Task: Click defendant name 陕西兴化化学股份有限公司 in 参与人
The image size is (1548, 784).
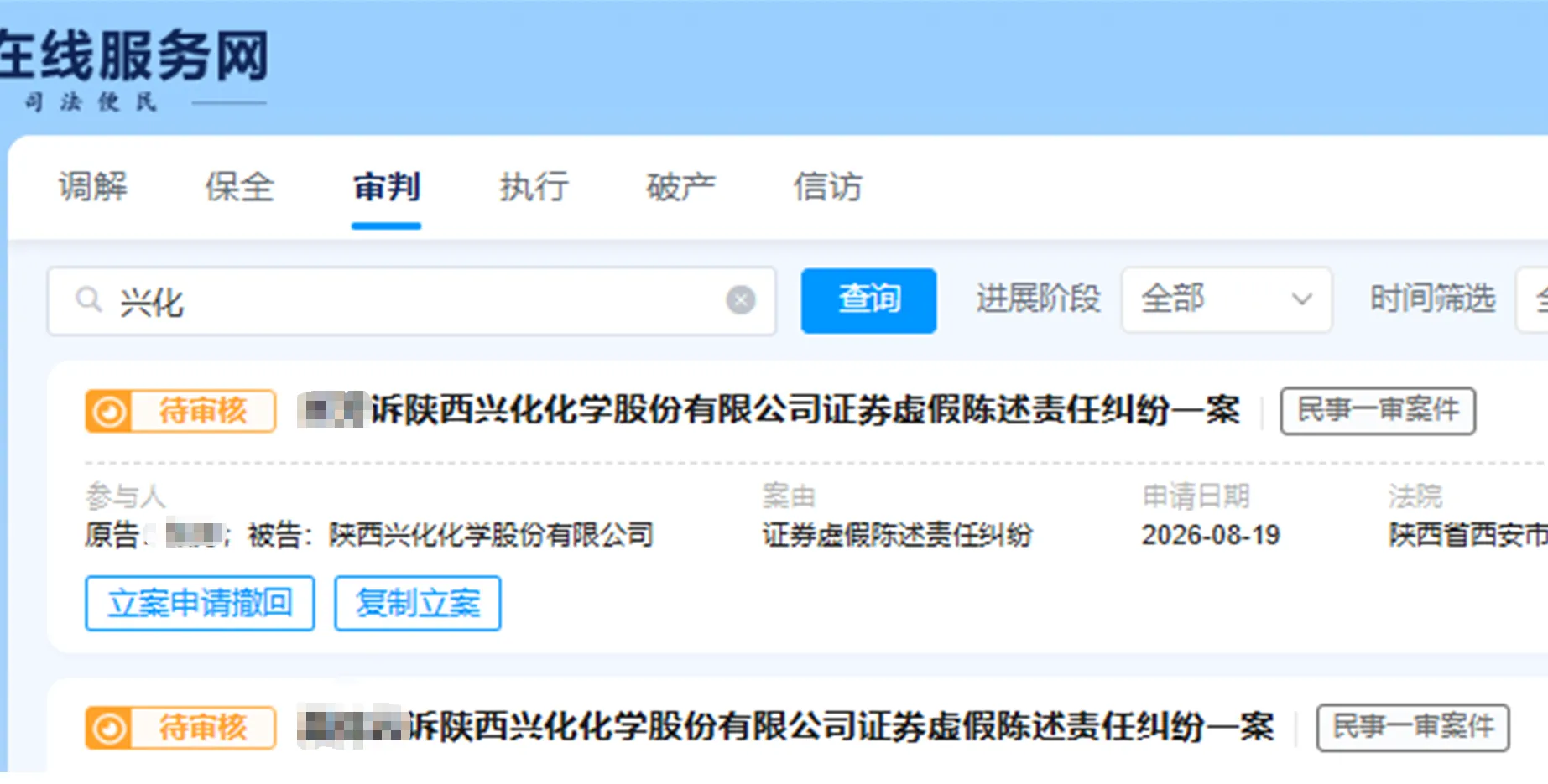Action: (x=492, y=535)
